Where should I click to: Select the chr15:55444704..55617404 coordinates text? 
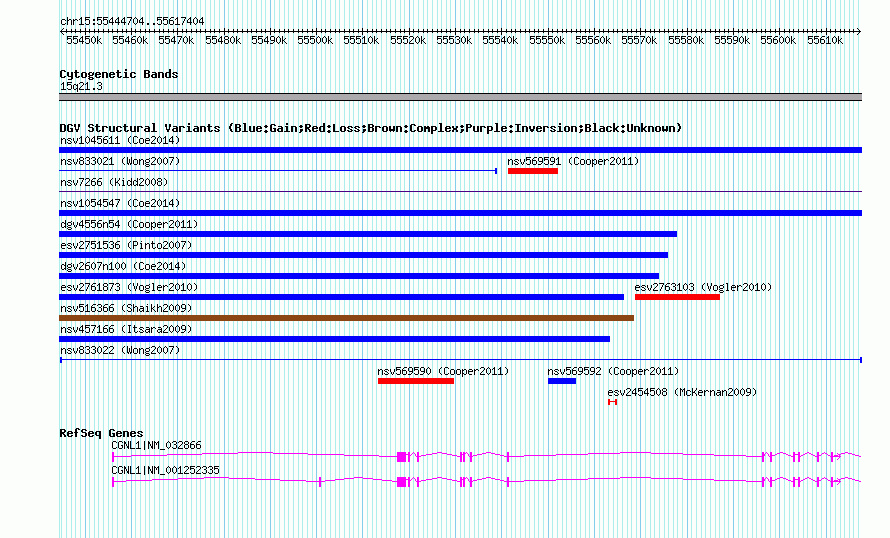pyautogui.click(x=132, y=21)
